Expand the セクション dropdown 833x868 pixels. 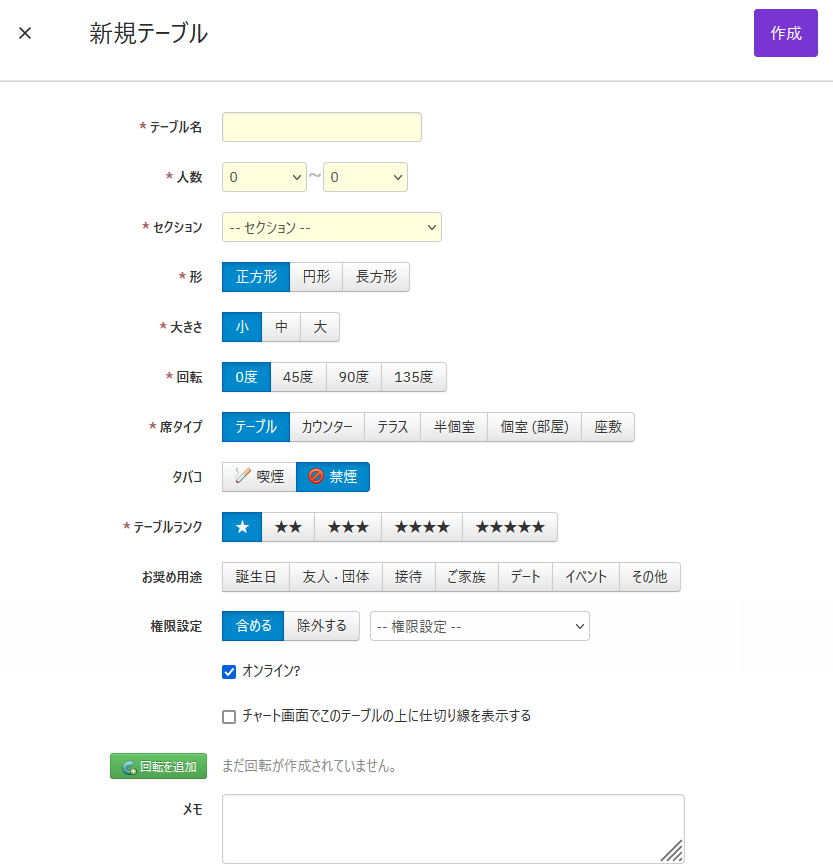[x=331, y=227]
